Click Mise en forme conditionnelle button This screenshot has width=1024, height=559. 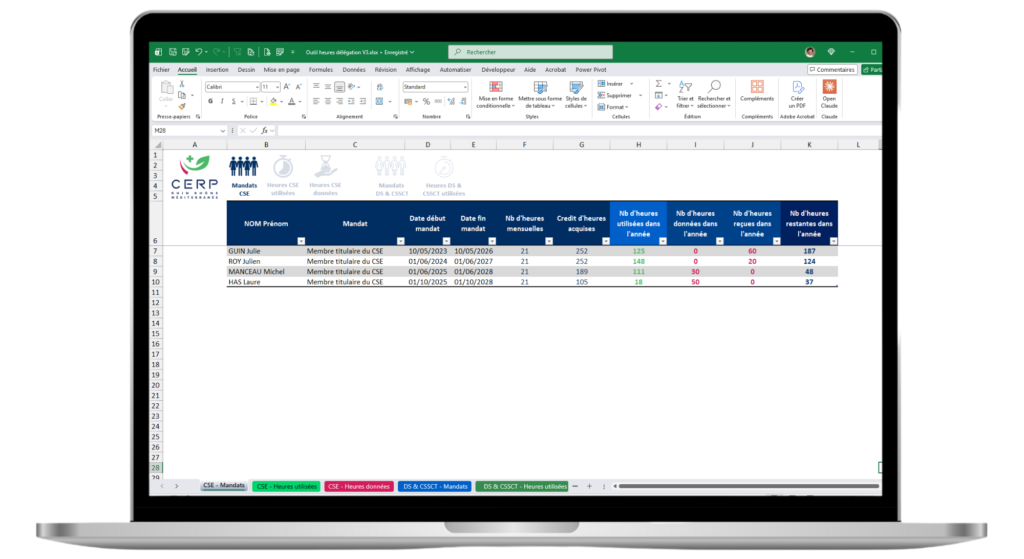[x=495, y=95]
